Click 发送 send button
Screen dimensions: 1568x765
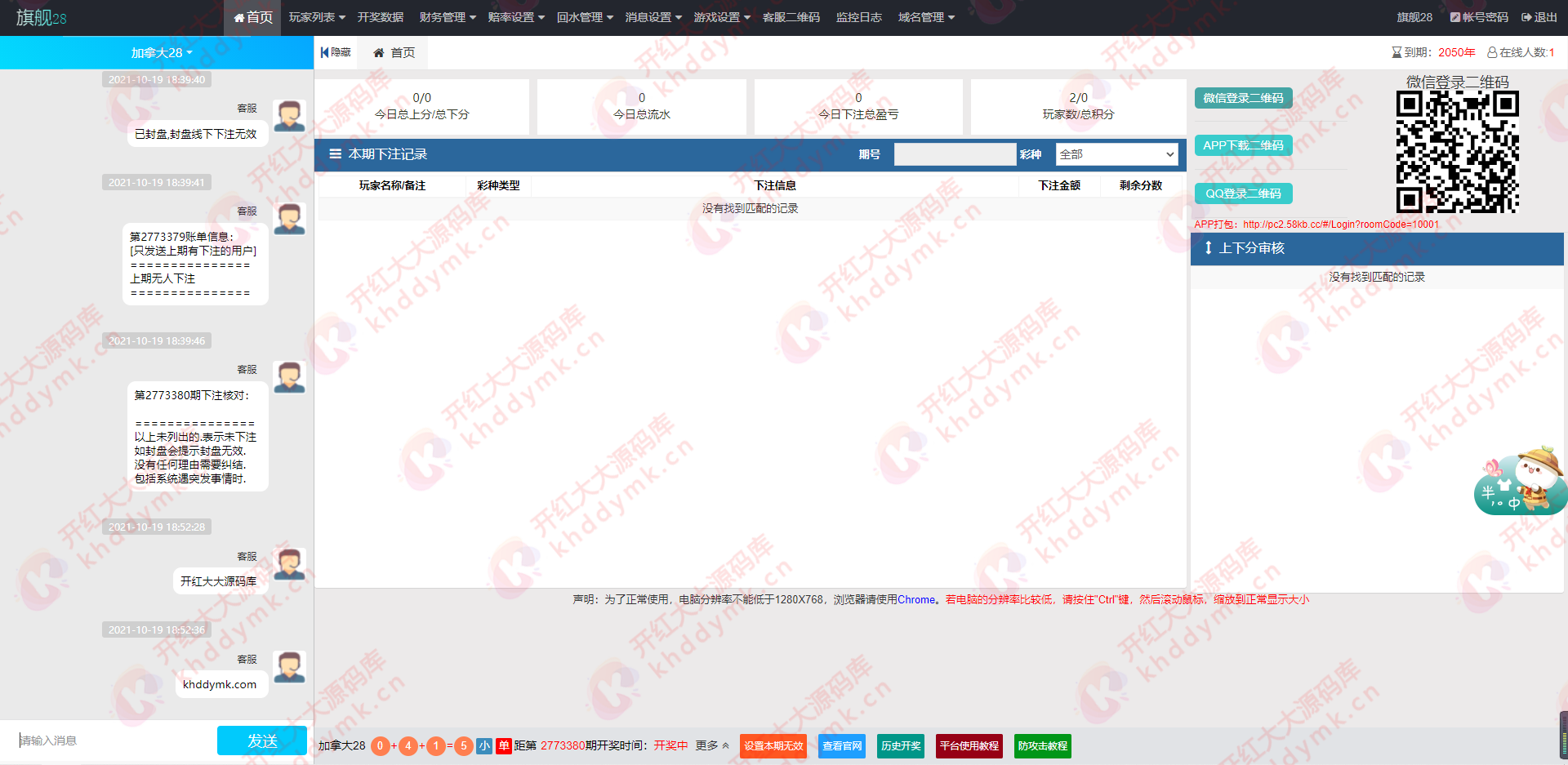(262, 741)
